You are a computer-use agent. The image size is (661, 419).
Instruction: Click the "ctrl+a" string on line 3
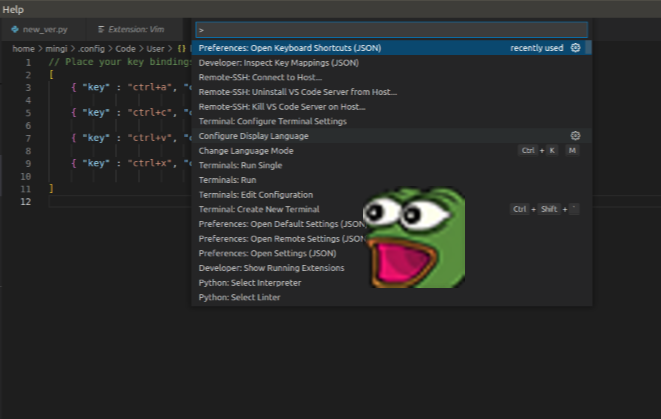pos(149,87)
